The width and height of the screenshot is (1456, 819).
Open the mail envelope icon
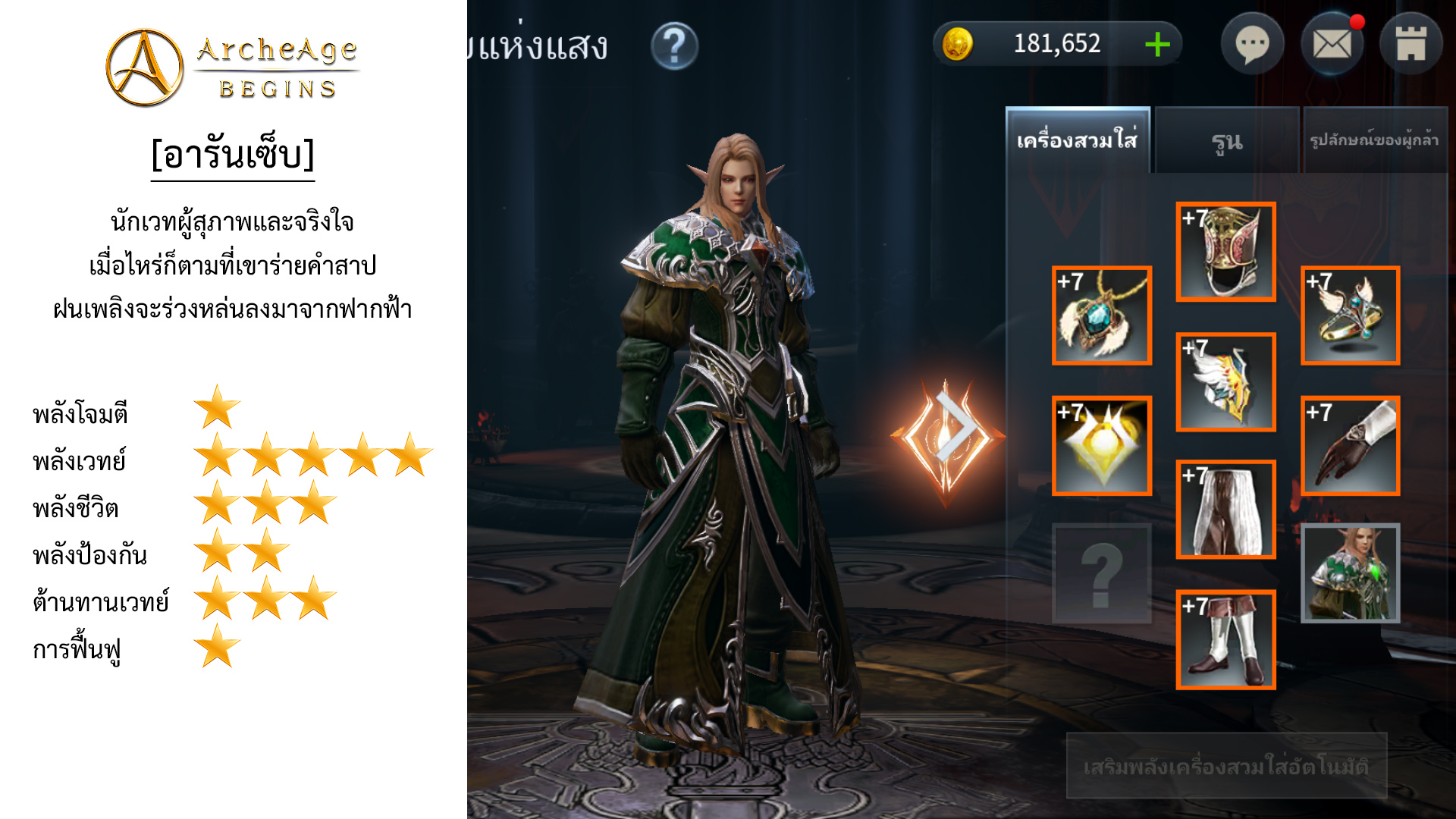(1332, 44)
